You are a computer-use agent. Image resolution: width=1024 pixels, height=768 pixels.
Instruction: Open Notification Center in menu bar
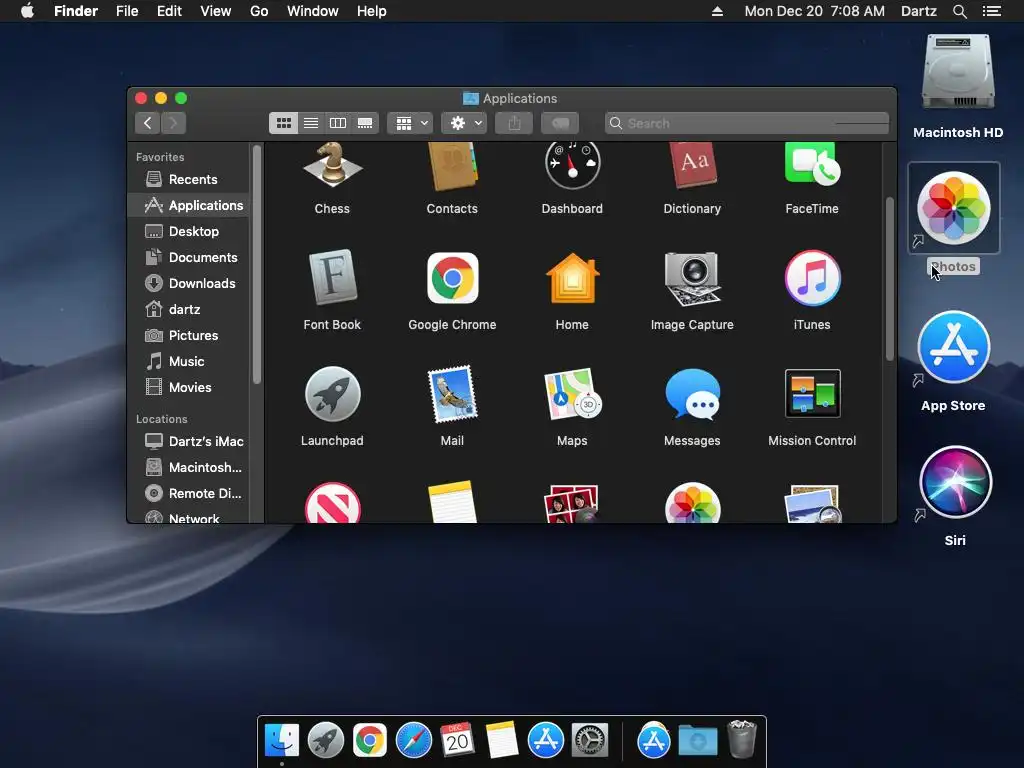(x=991, y=11)
